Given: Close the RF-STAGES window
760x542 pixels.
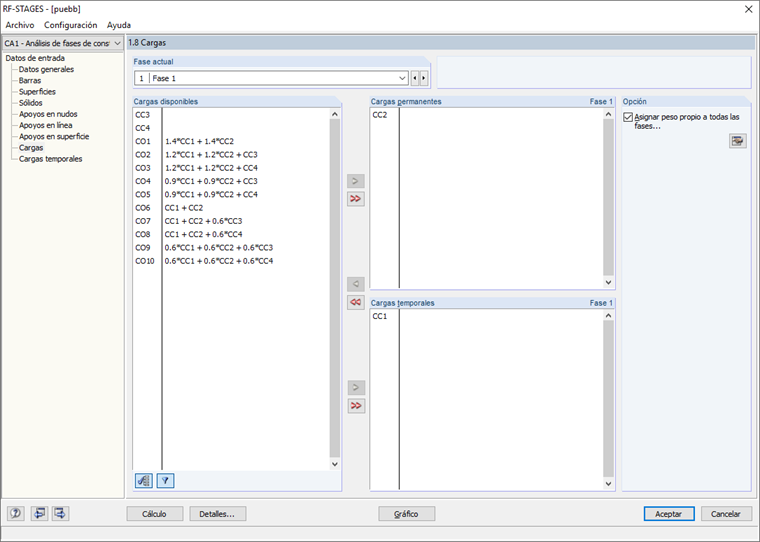Looking at the screenshot, I should click(x=748, y=9).
